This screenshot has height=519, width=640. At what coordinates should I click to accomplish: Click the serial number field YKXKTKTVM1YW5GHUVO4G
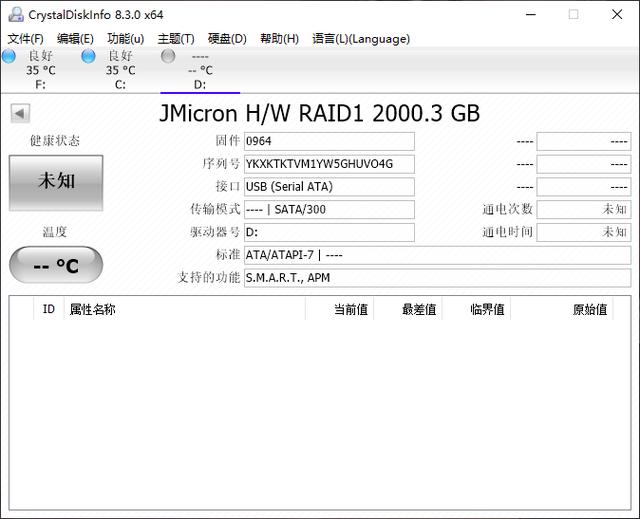pos(329,164)
